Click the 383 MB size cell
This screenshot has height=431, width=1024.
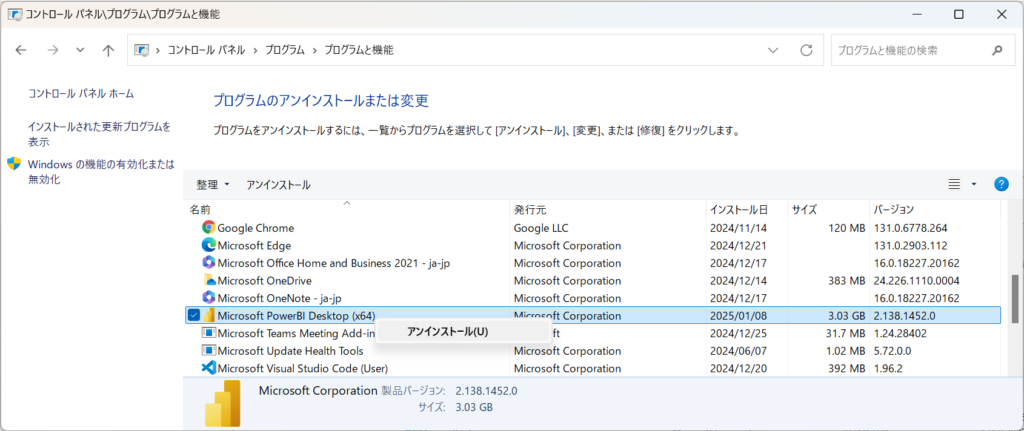pos(845,281)
